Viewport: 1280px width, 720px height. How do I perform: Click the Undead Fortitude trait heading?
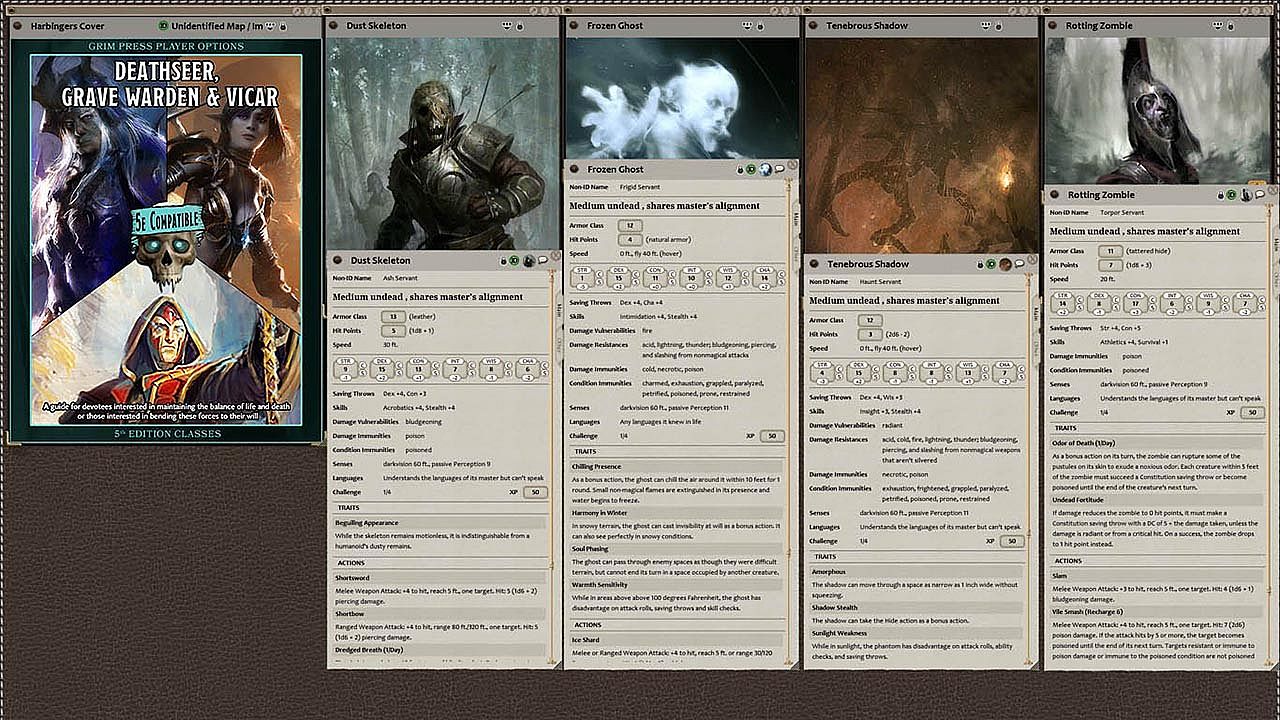coord(1078,500)
